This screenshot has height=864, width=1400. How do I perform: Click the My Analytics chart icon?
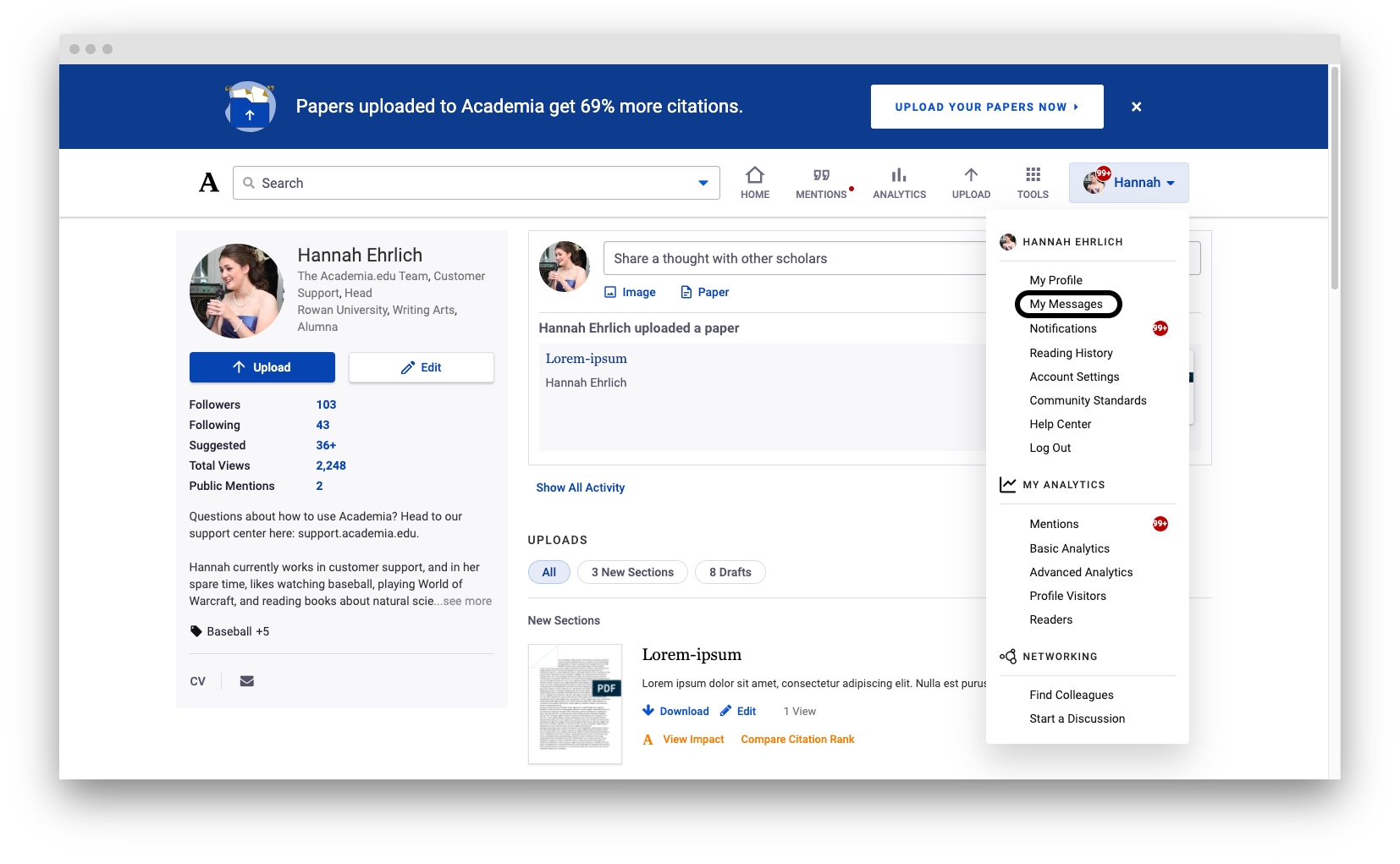[x=1008, y=485]
